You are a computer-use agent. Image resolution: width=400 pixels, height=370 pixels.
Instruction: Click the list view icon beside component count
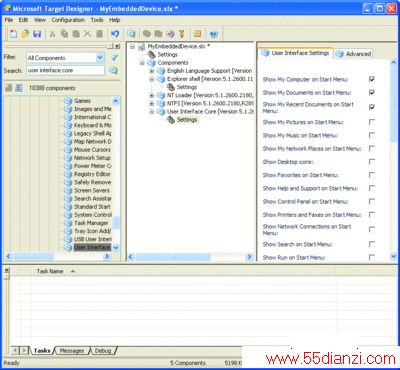point(19,88)
